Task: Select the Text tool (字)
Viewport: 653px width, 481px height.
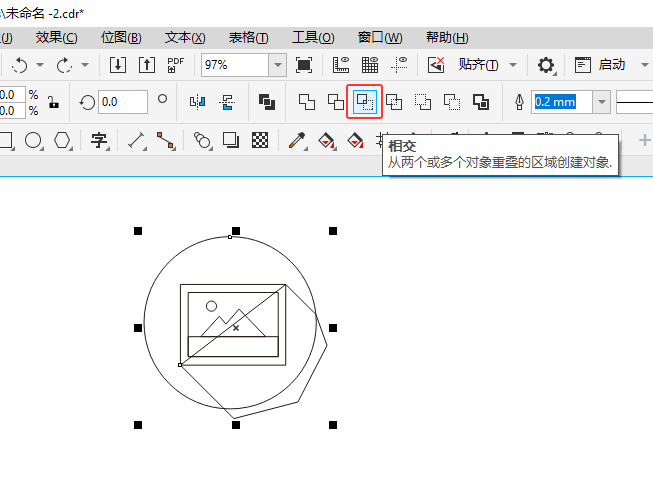Action: tap(100, 140)
